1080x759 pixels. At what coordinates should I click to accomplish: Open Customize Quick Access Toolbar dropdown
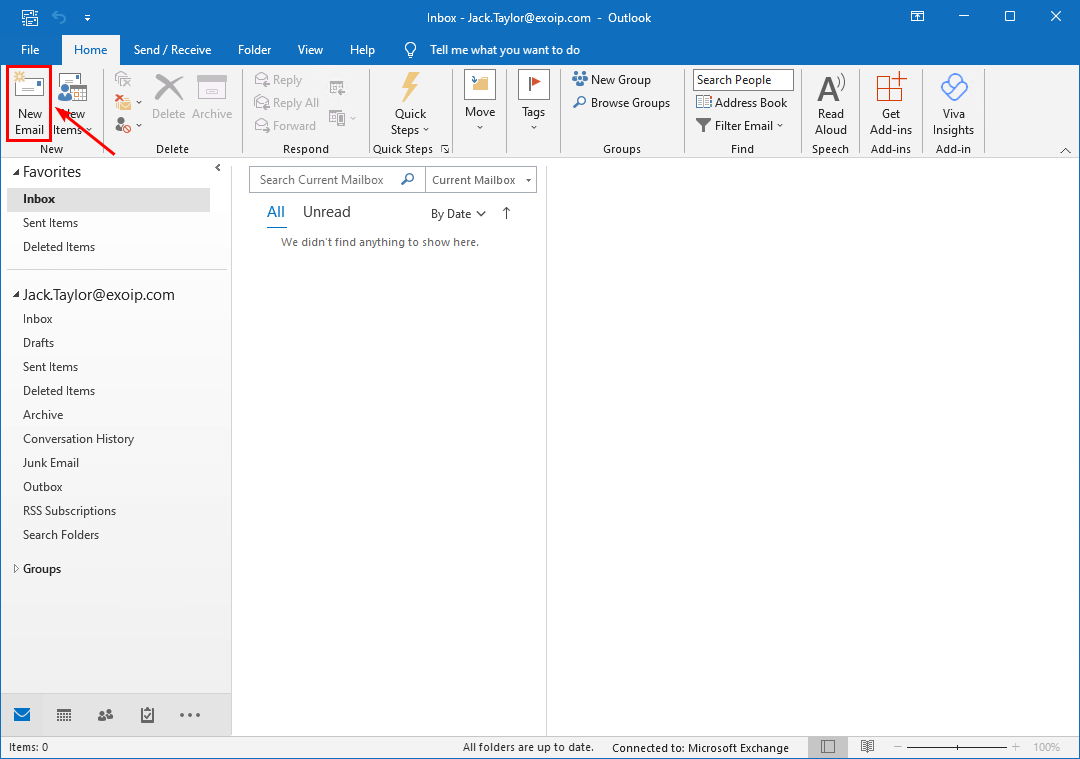[87, 18]
